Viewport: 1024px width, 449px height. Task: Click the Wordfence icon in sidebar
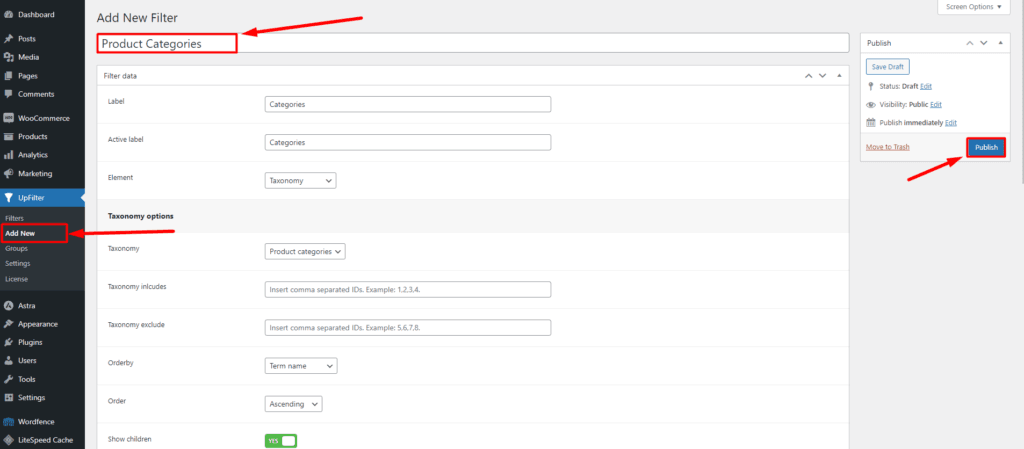pos(9,422)
